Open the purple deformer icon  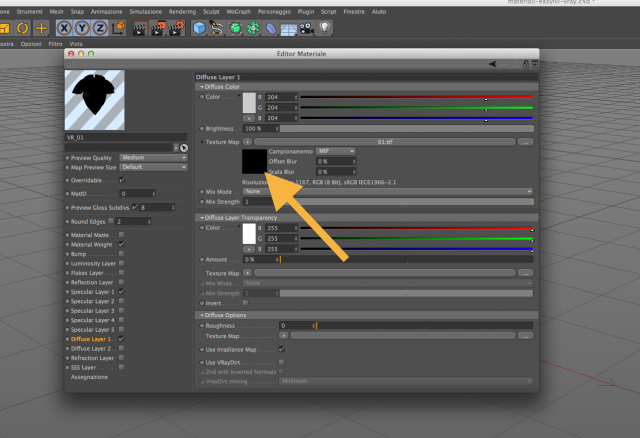[271, 28]
